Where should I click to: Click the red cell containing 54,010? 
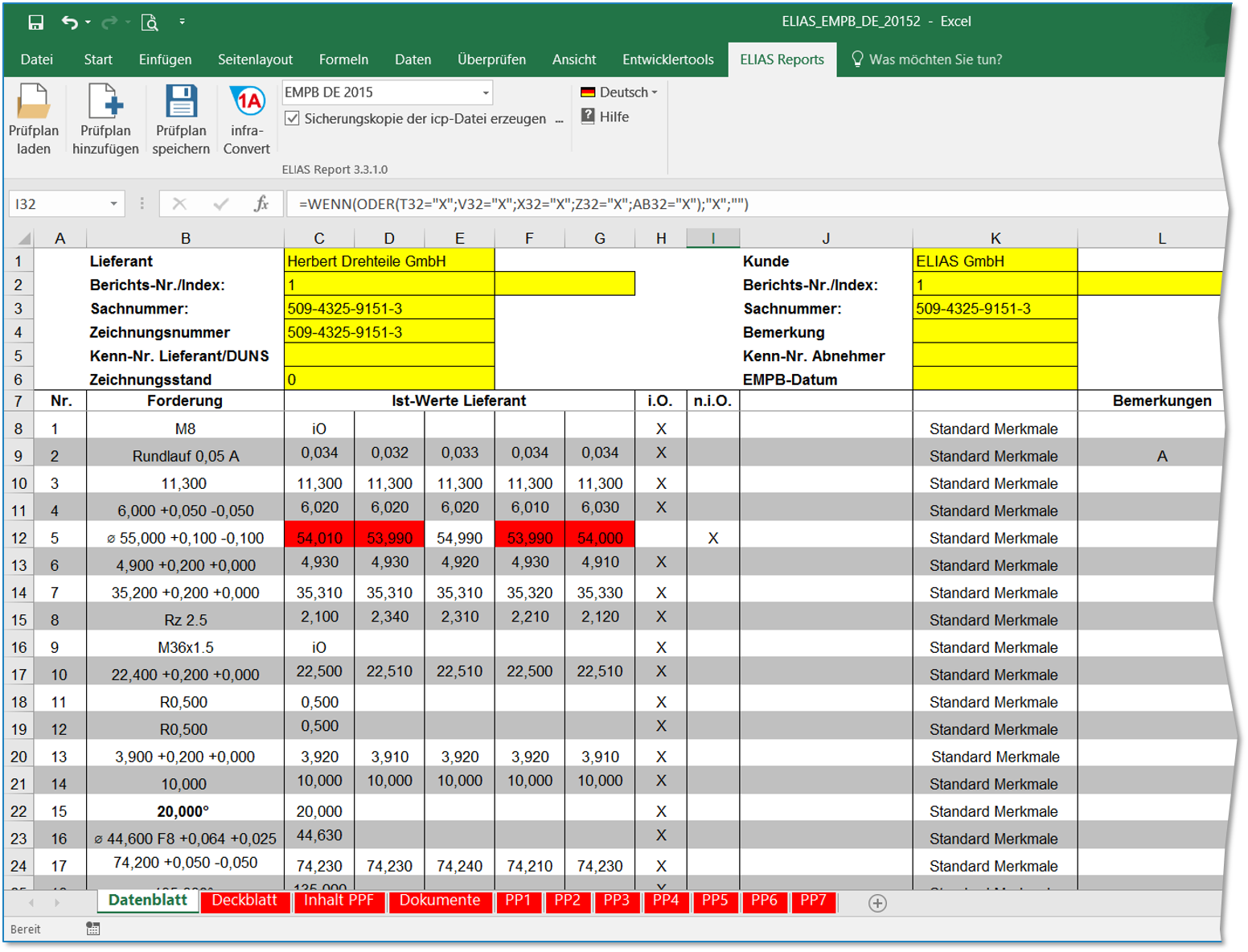tap(319, 537)
